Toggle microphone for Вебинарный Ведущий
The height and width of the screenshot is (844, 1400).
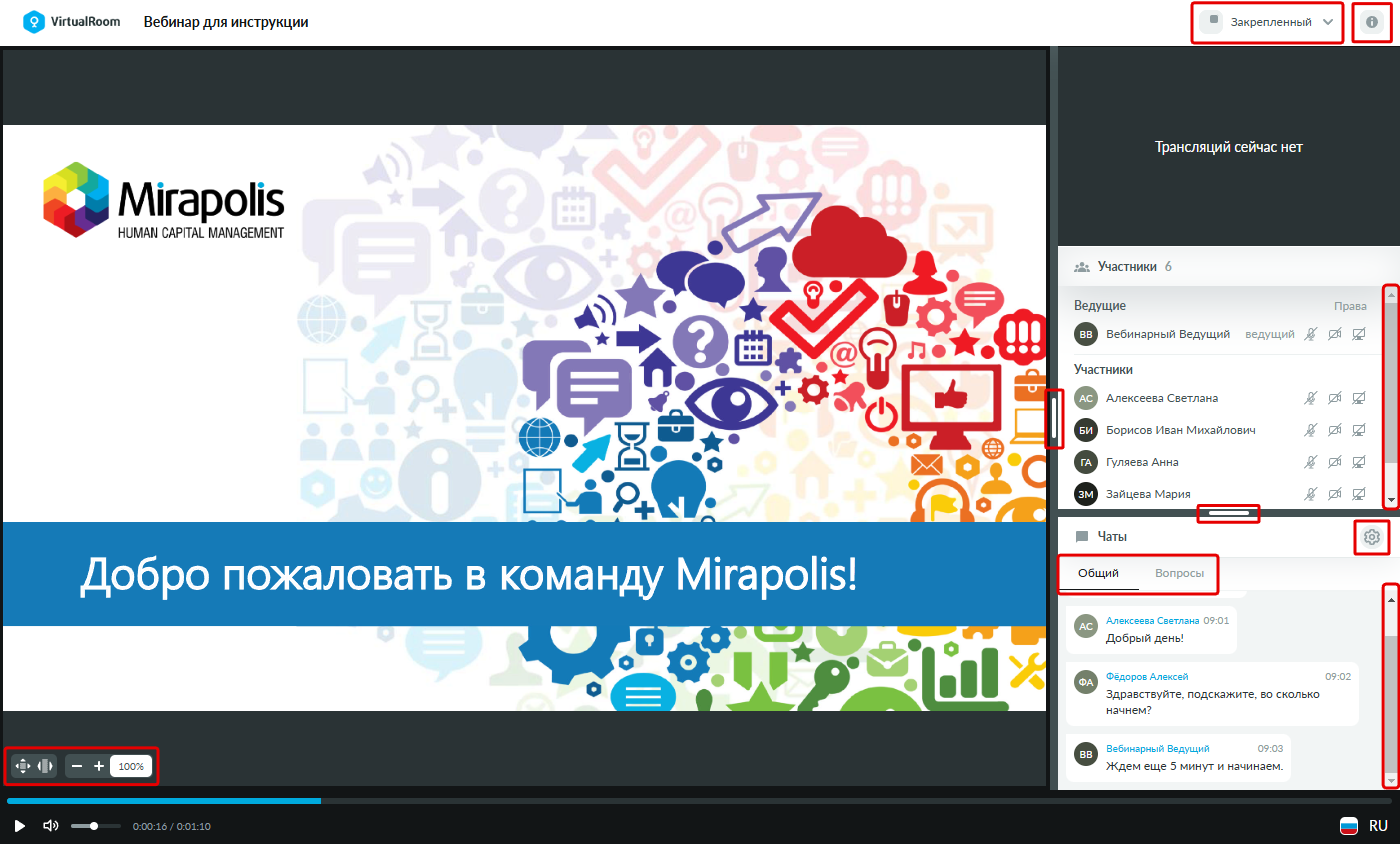[x=1310, y=334]
